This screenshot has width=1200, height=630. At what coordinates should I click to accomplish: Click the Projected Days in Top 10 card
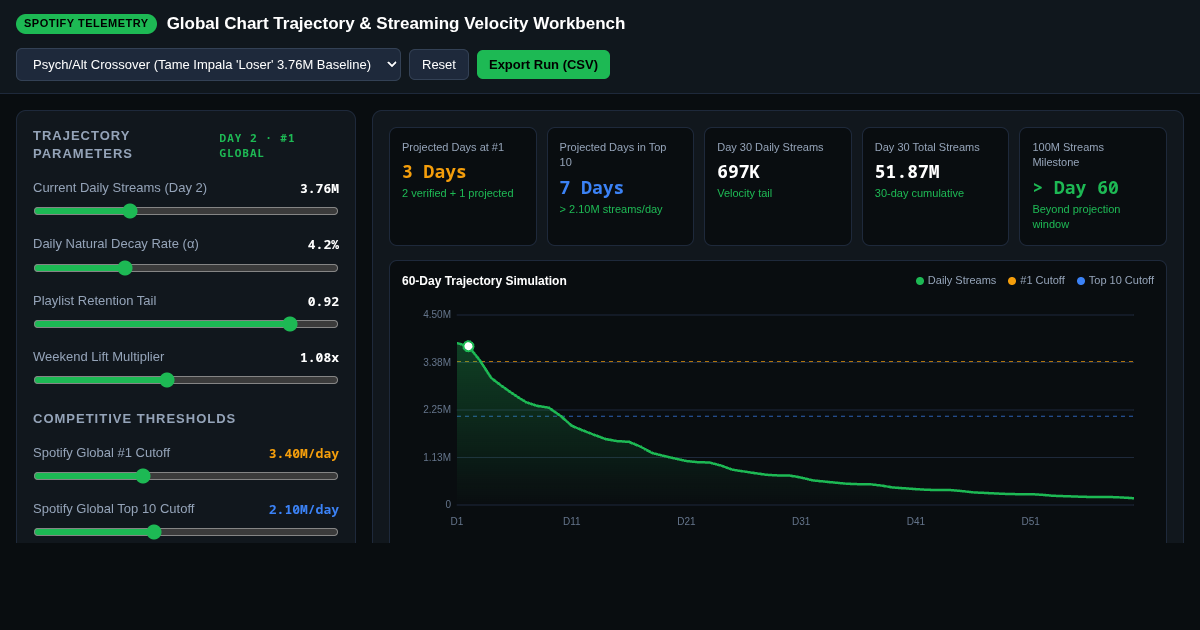pos(620,186)
